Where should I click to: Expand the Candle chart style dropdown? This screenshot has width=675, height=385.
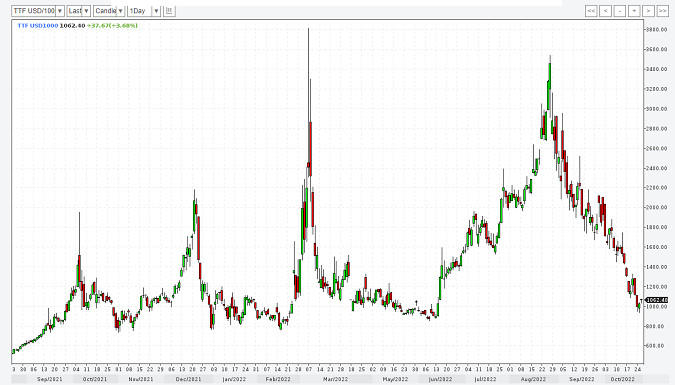click(x=121, y=11)
